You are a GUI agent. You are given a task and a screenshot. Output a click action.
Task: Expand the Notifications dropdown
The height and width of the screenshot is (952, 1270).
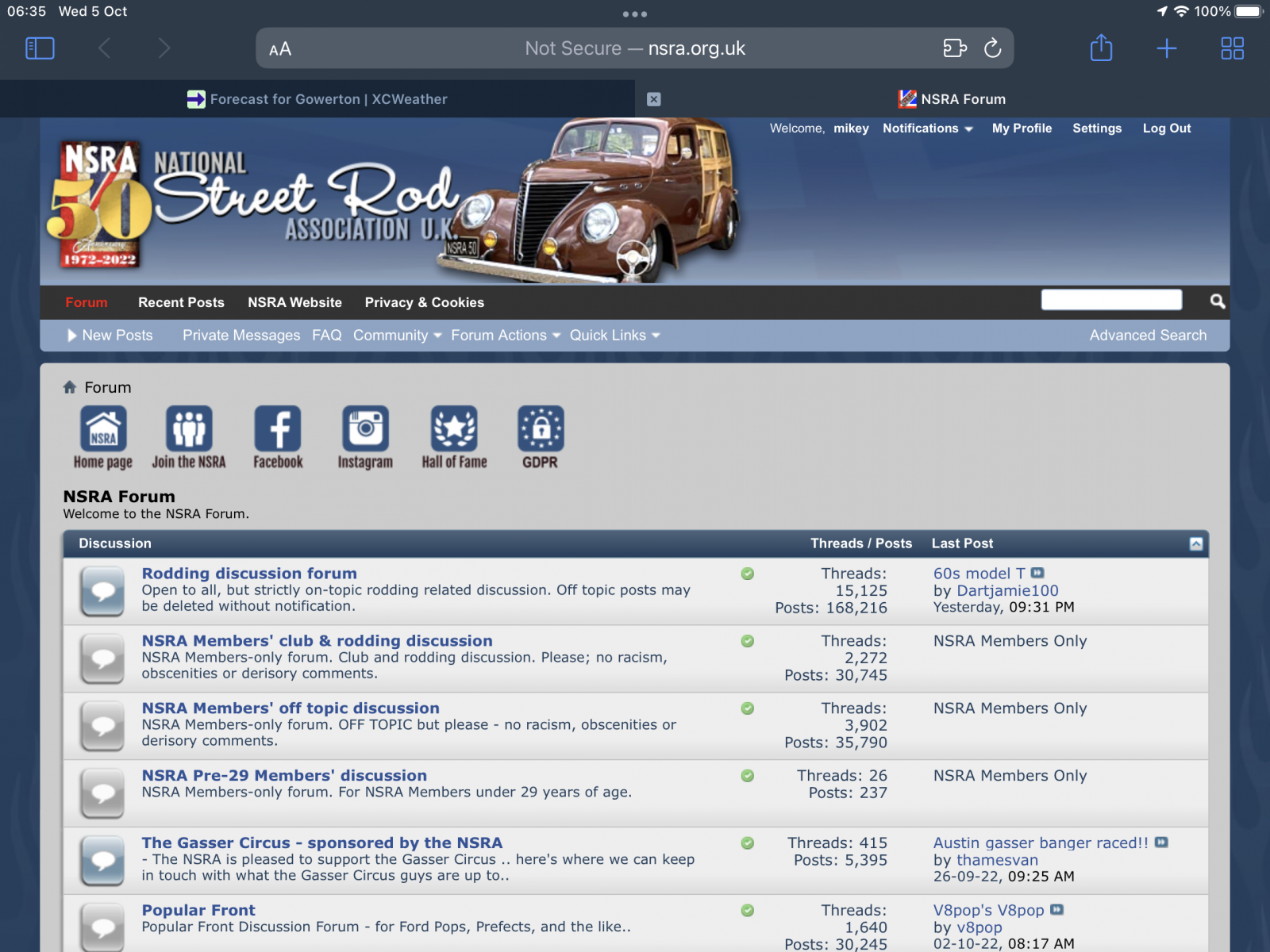pos(927,129)
